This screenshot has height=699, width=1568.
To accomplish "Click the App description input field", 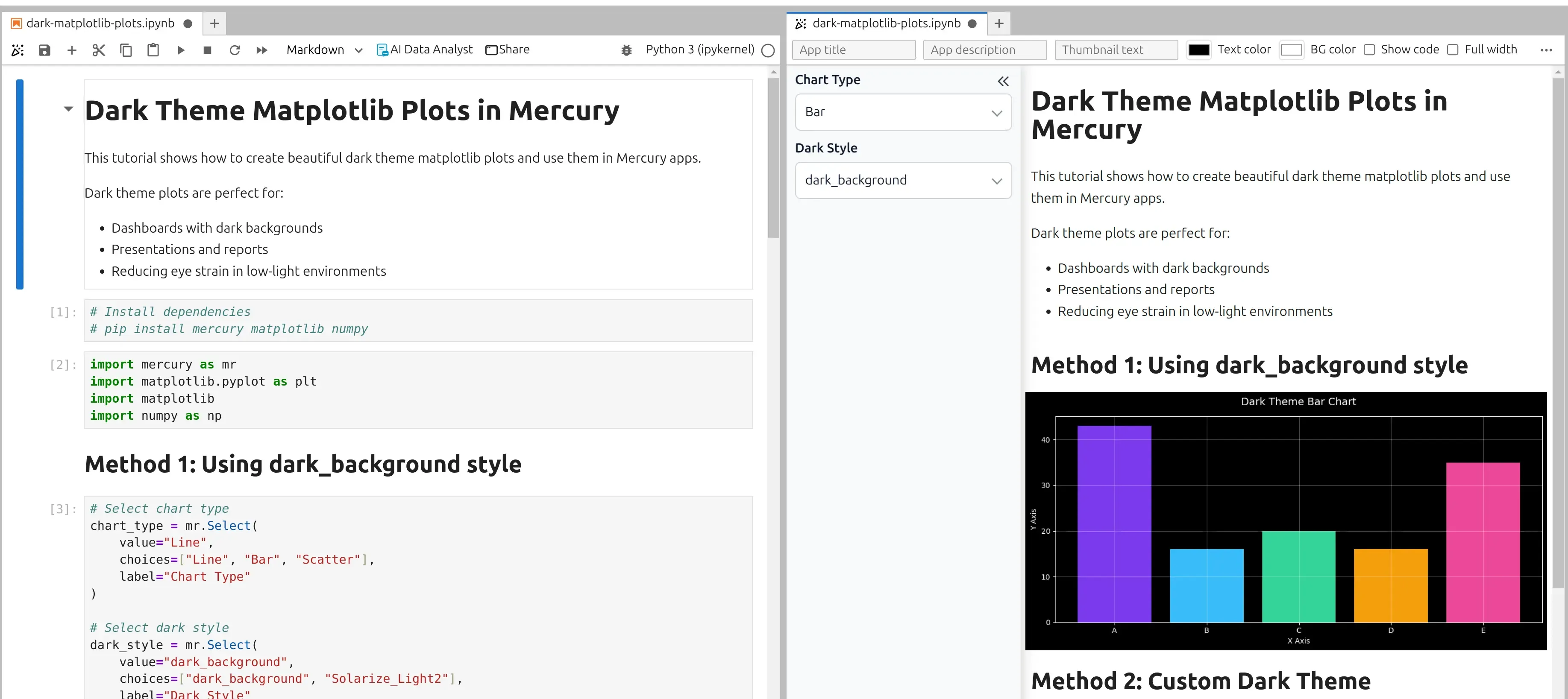I will tap(985, 50).
